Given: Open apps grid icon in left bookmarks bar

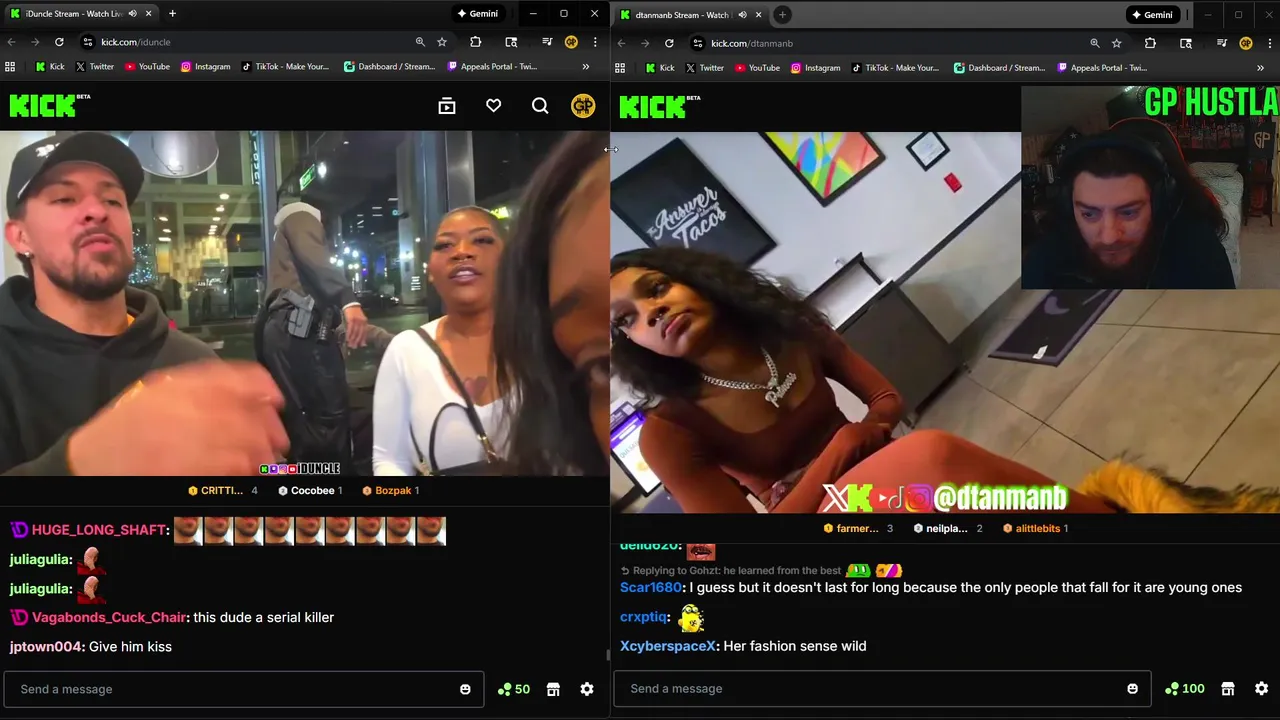Looking at the screenshot, I should [10, 67].
